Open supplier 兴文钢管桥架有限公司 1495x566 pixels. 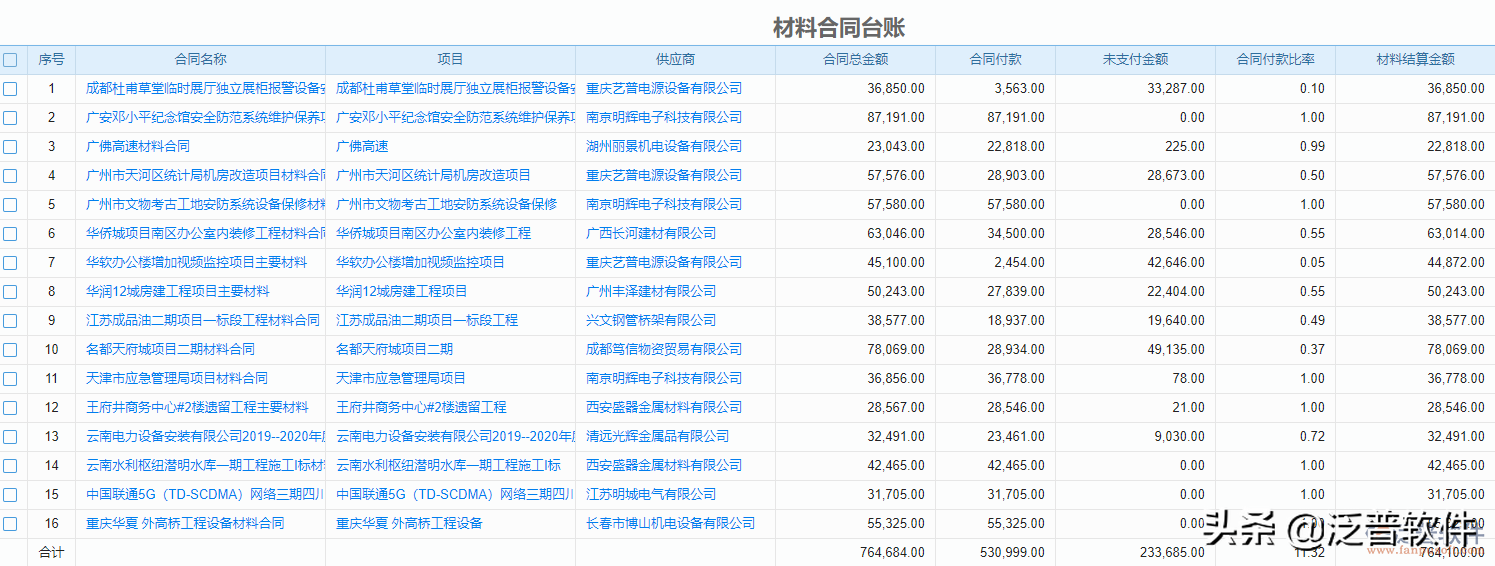pyautogui.click(x=651, y=321)
